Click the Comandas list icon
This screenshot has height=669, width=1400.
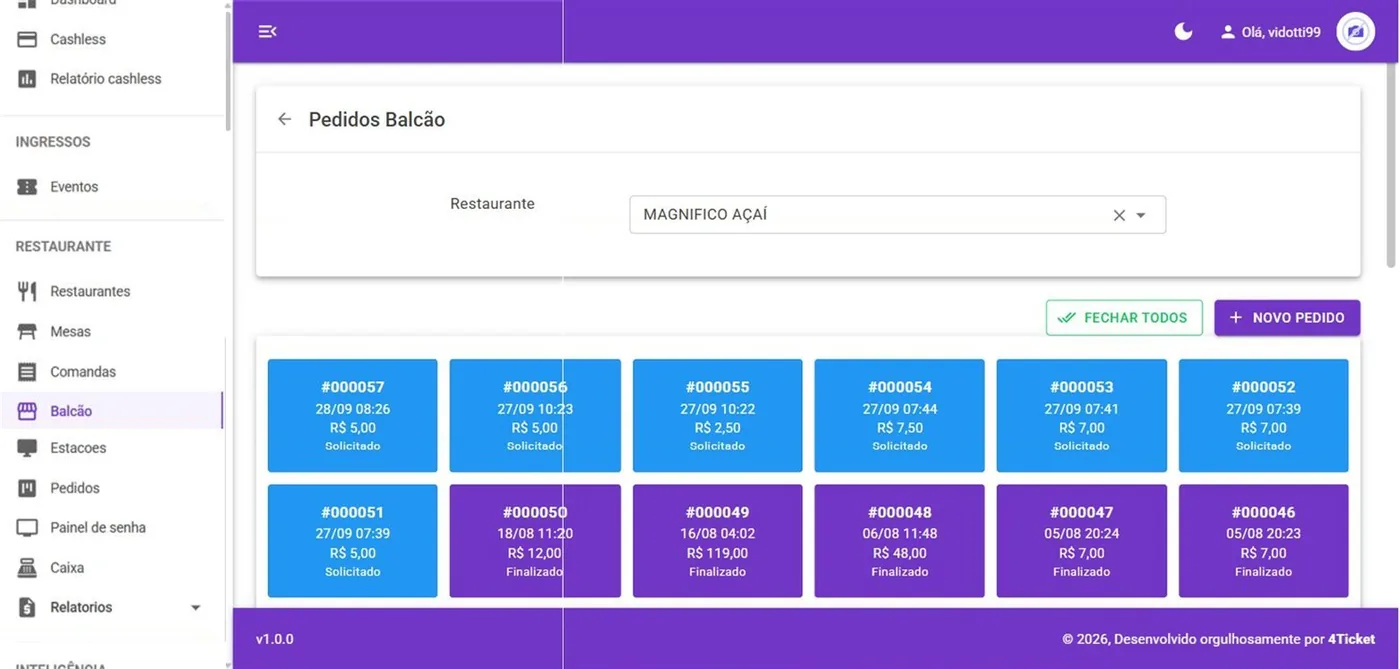[x=28, y=372]
